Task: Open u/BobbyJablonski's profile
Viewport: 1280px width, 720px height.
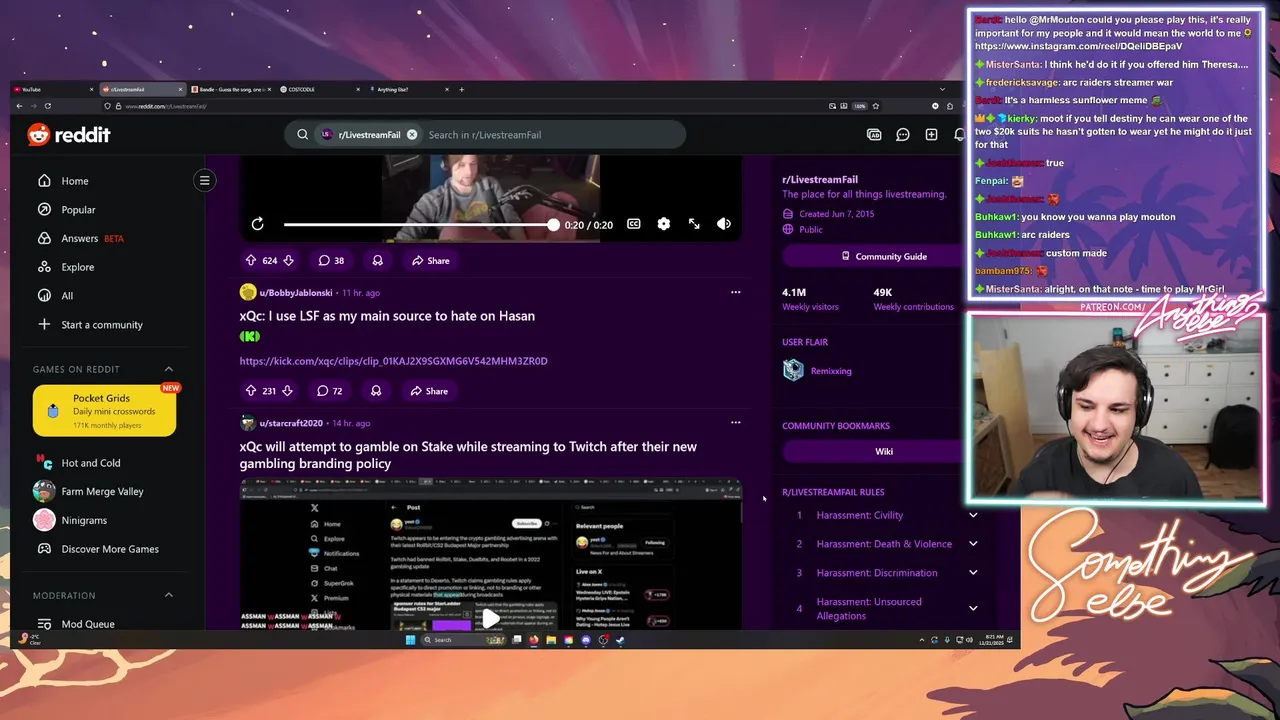Action: click(296, 293)
